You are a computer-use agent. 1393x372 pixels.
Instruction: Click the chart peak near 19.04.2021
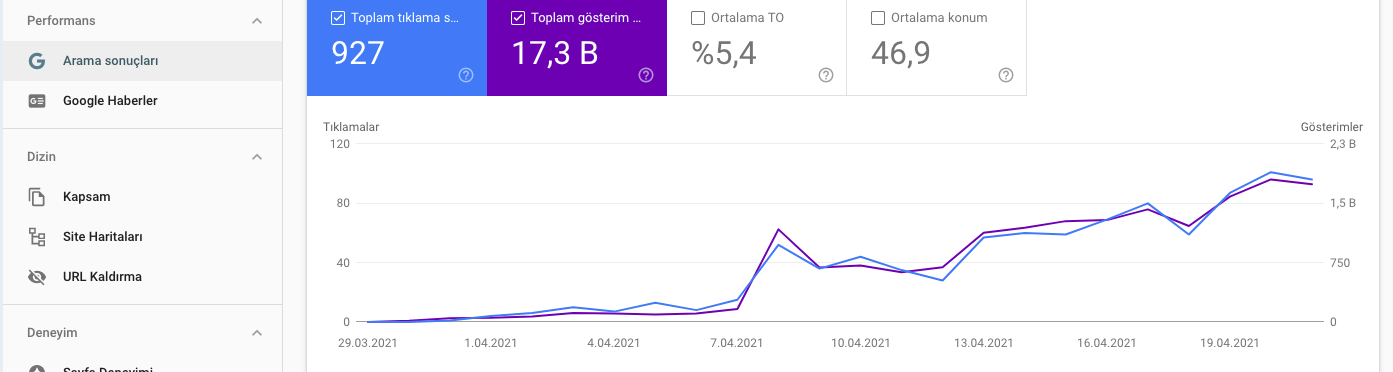click(1270, 172)
